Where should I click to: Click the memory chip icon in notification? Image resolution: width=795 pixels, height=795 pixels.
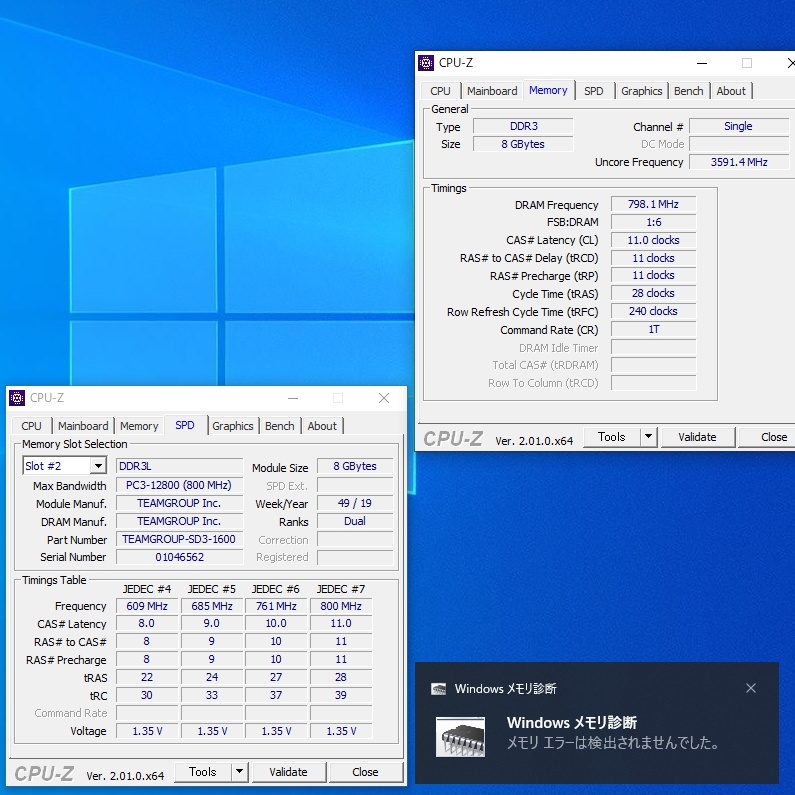(x=461, y=737)
